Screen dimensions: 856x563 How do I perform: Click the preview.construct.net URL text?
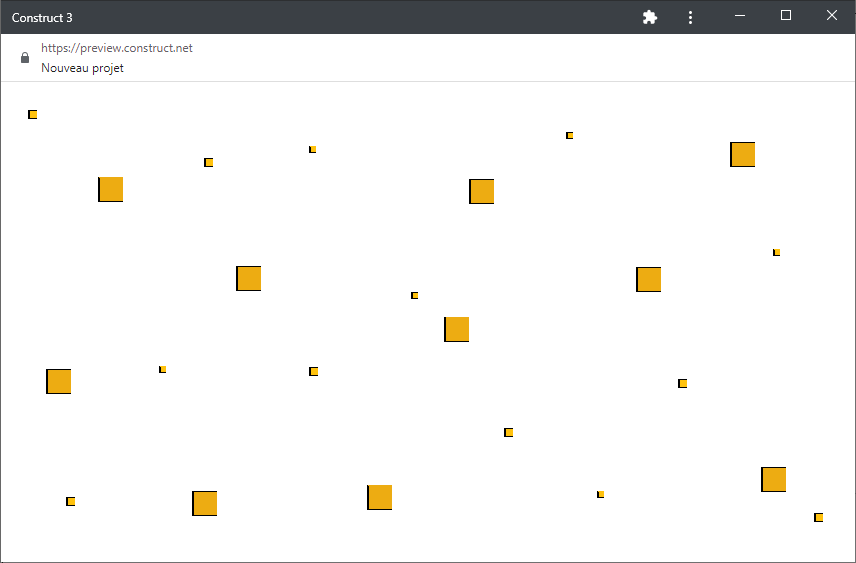coord(117,48)
